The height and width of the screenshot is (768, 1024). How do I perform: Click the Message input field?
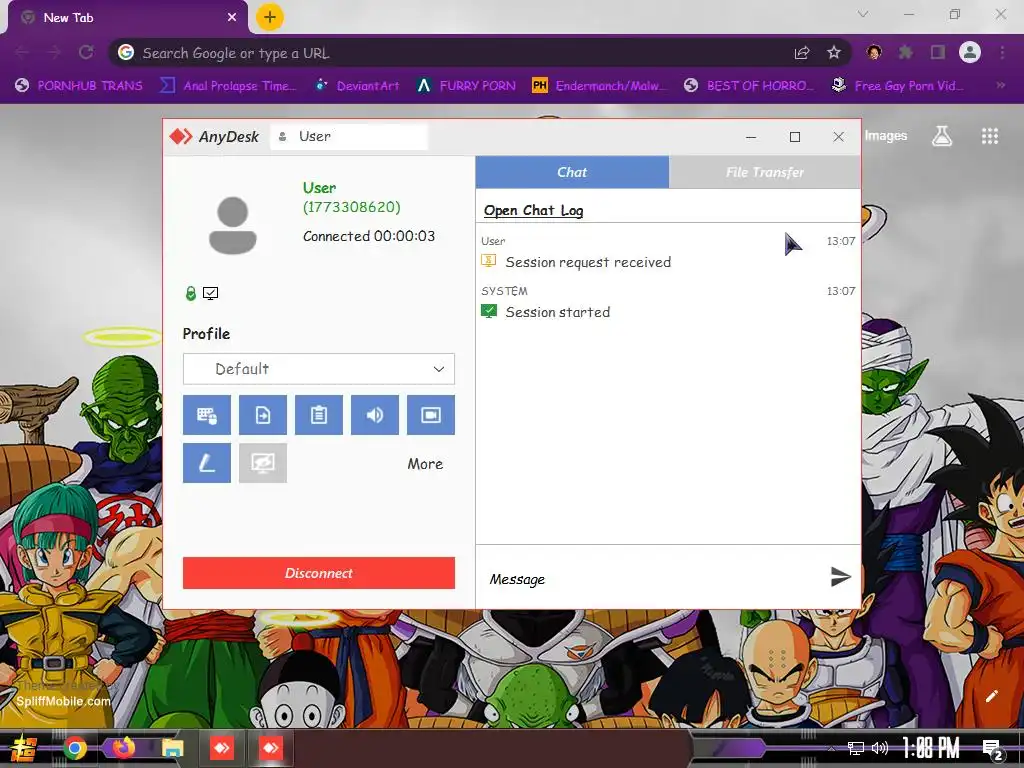pyautogui.click(x=653, y=579)
